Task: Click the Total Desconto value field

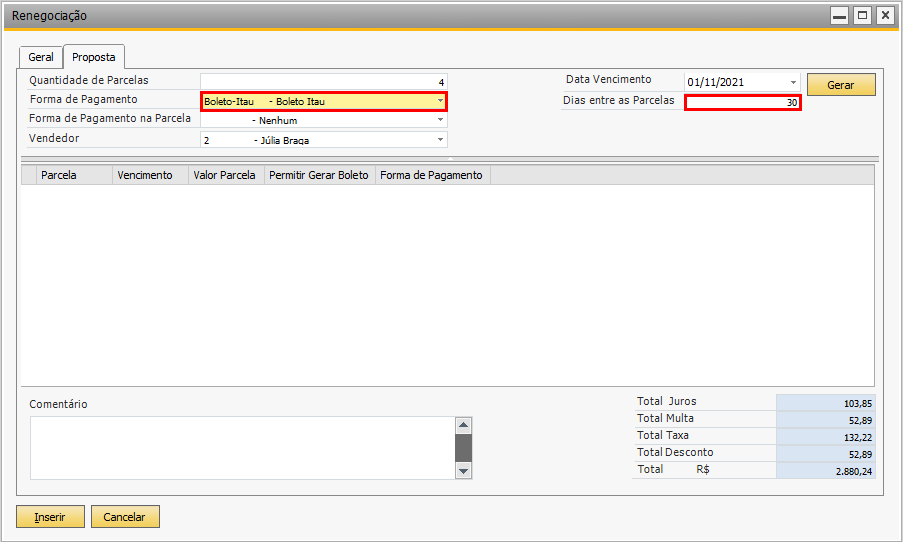Action: [825, 454]
